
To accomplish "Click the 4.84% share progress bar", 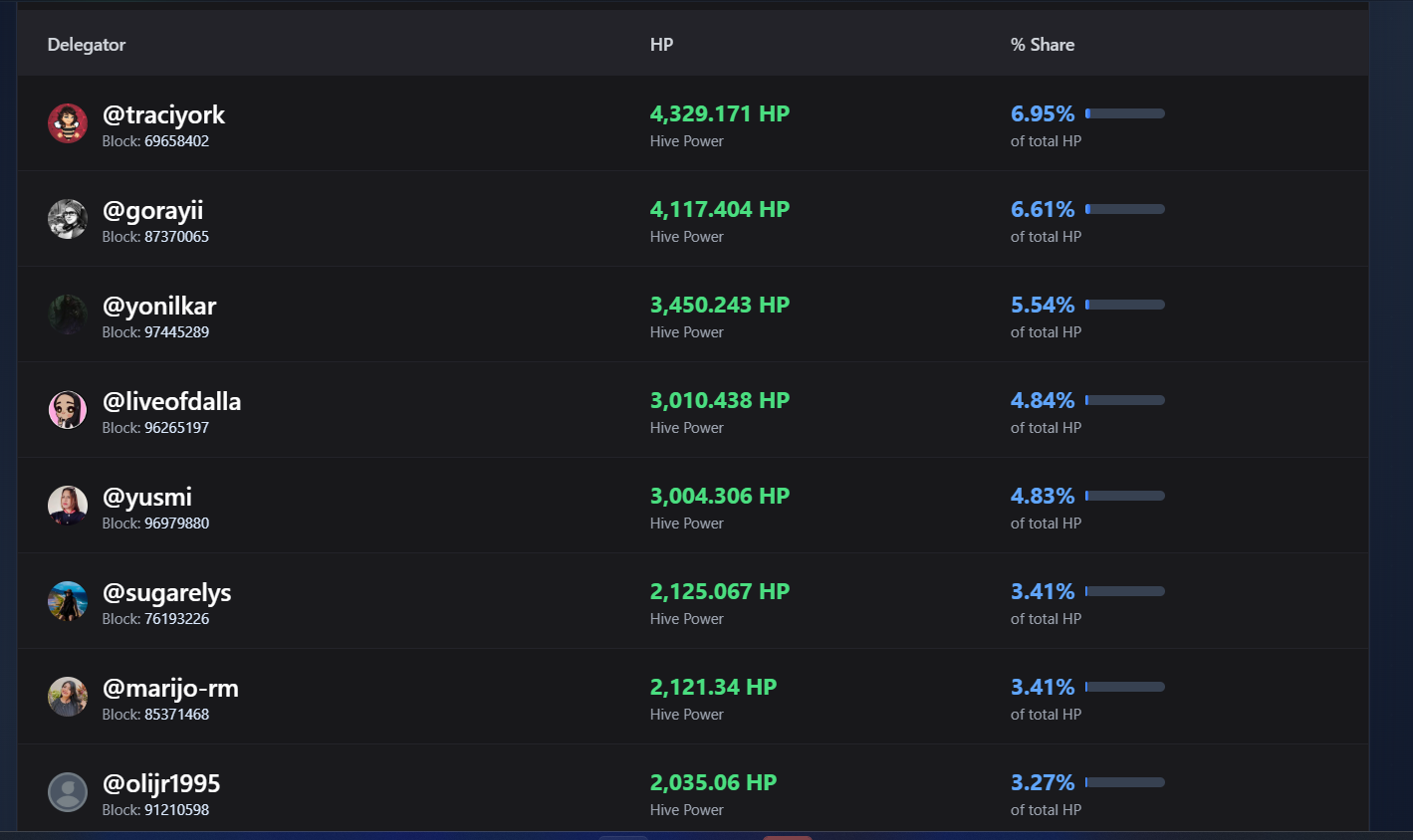I will tap(1125, 400).
